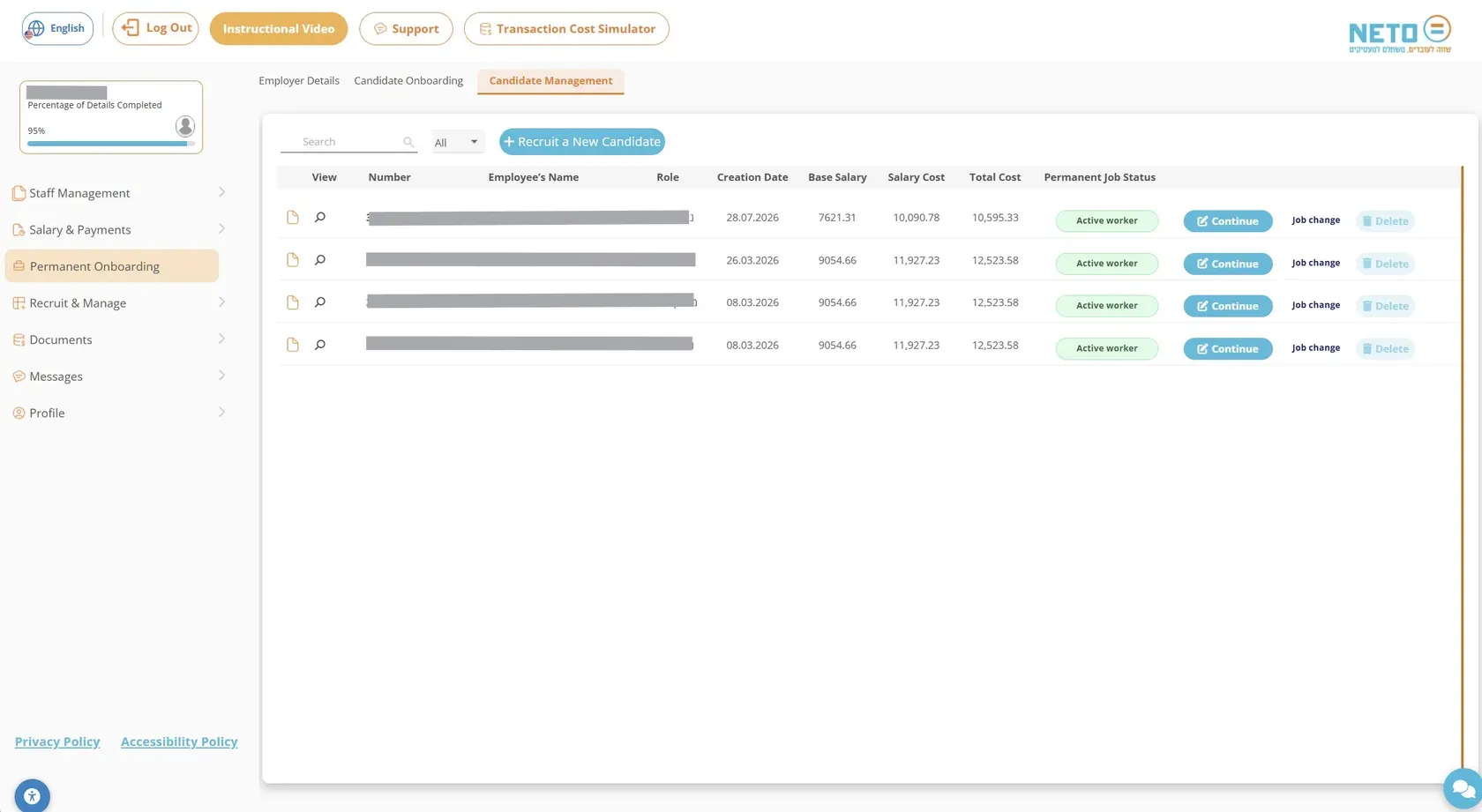Click magnifier view icon in 28.07.2026 row
1482x812 pixels.
click(320, 217)
